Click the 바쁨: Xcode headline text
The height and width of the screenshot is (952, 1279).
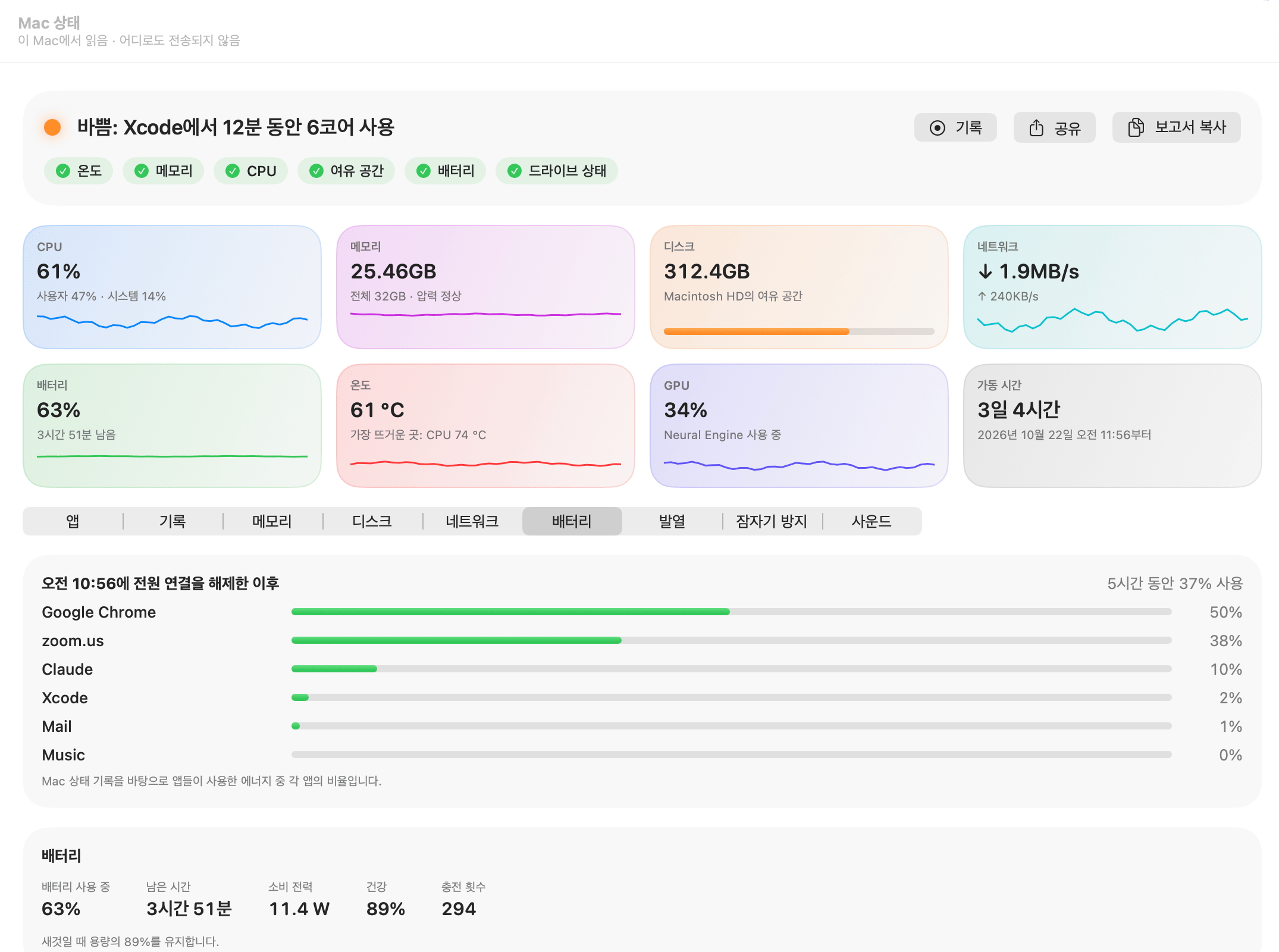(236, 127)
